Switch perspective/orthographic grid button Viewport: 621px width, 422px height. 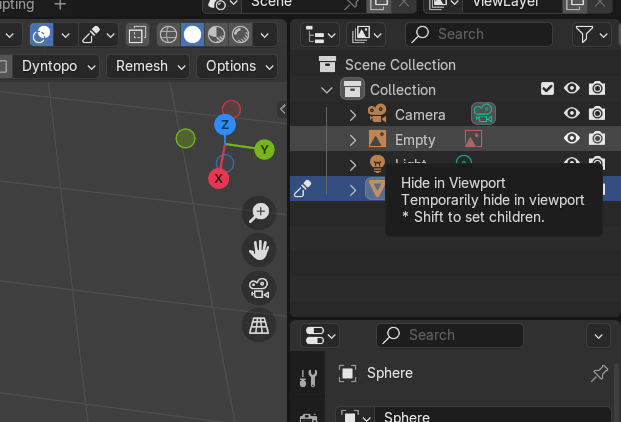259,325
